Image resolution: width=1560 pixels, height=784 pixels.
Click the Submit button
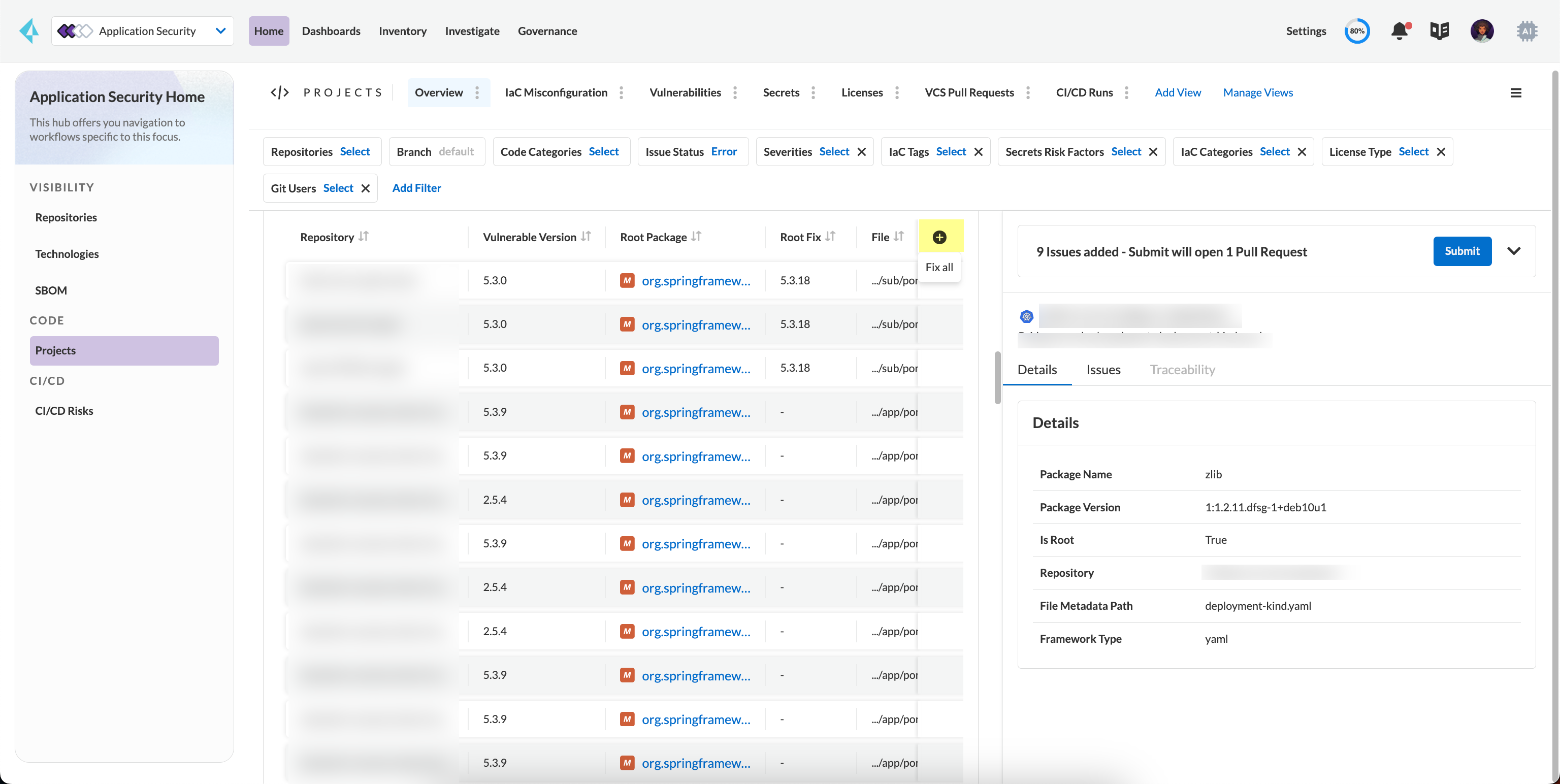1462,251
